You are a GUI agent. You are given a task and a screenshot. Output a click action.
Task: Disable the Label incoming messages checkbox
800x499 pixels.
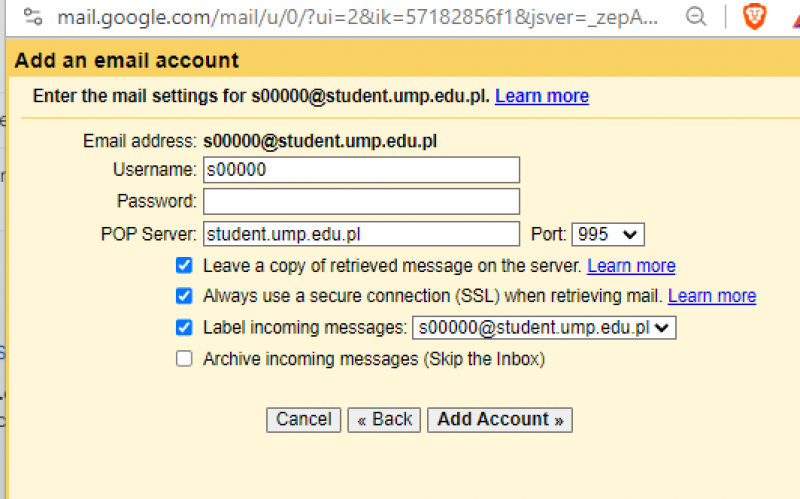pos(184,327)
